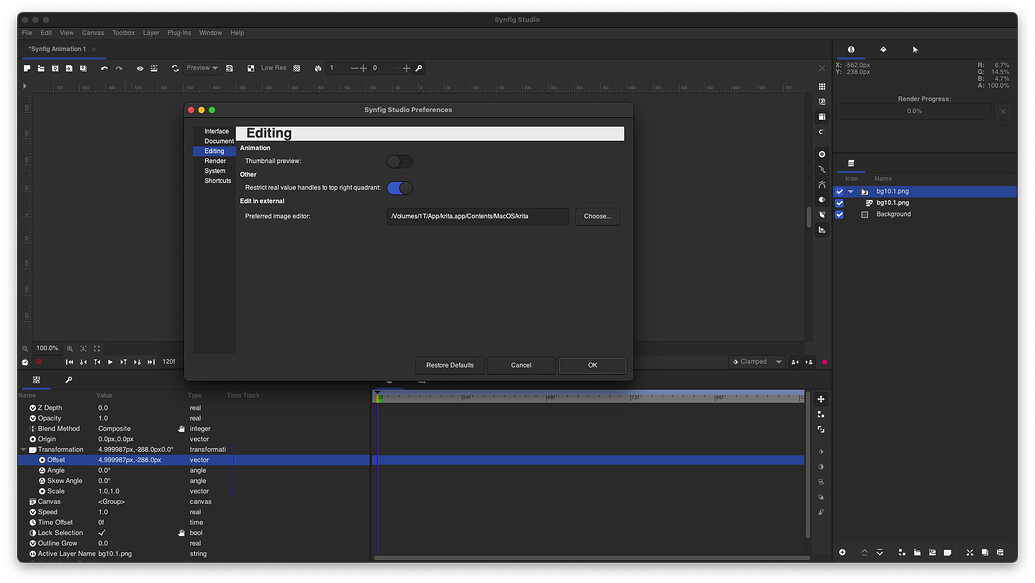Collapse the bg10.1.png group layer
The width and height of the screenshot is (1035, 583).
(x=851, y=191)
